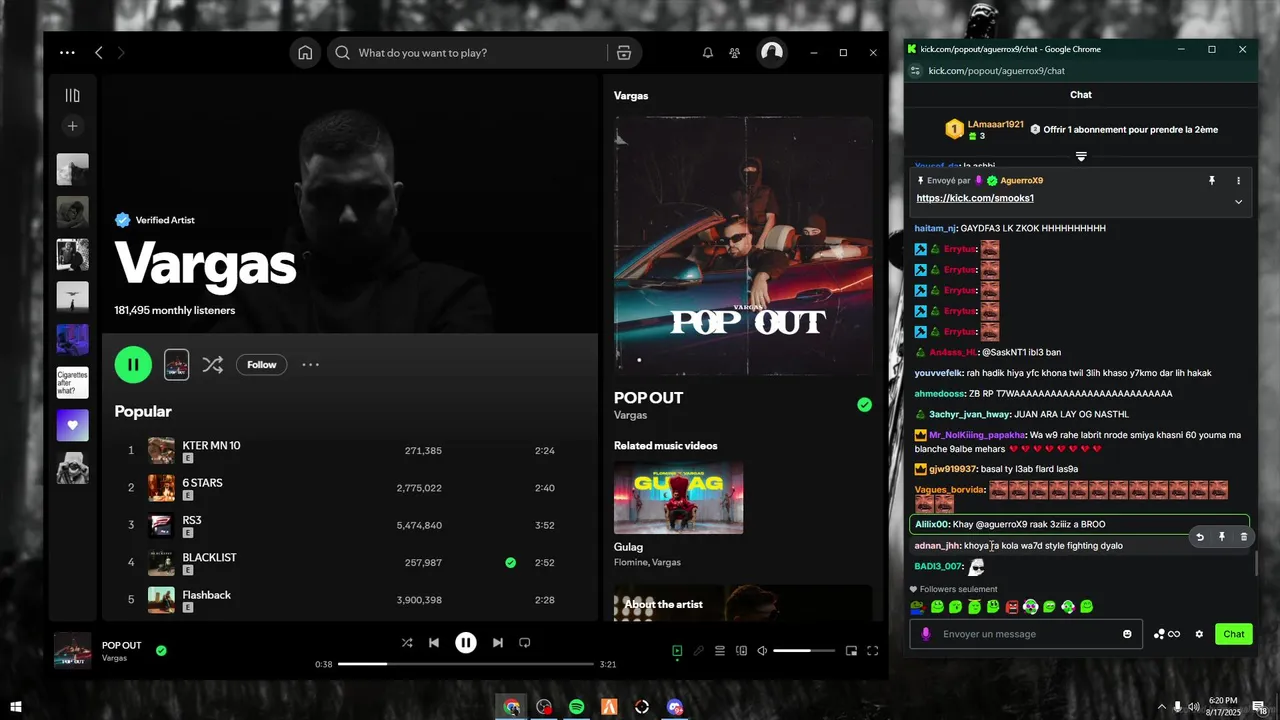Toggle shuffle in the player bar

(x=407, y=643)
